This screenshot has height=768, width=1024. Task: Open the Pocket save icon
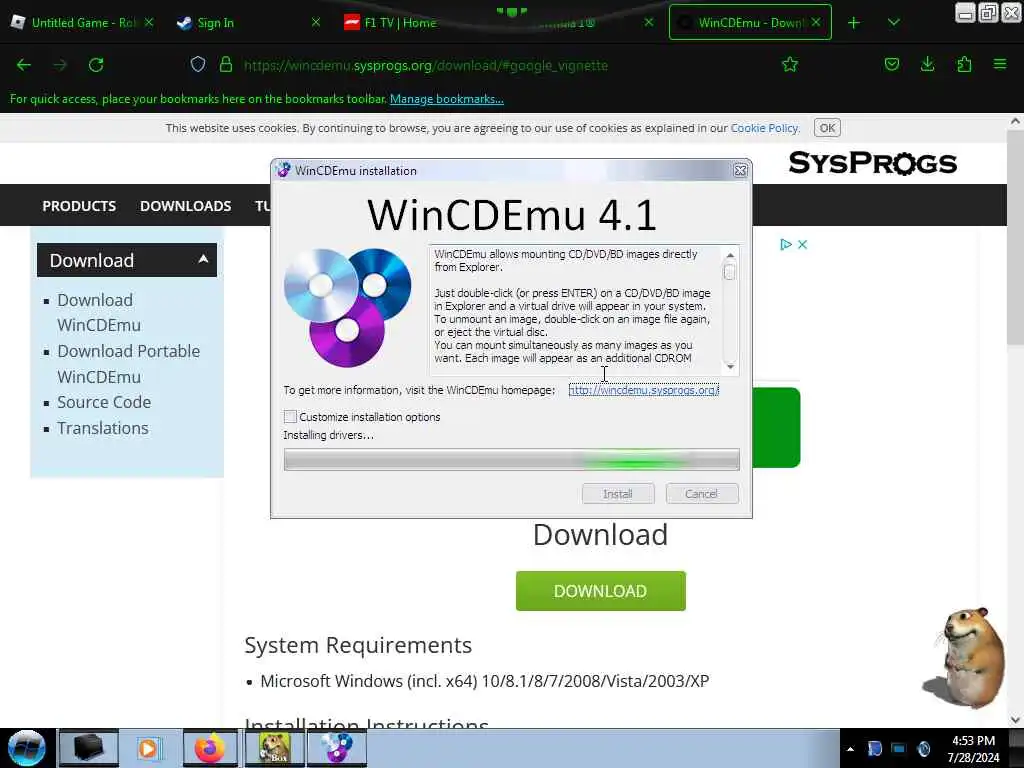click(x=891, y=64)
